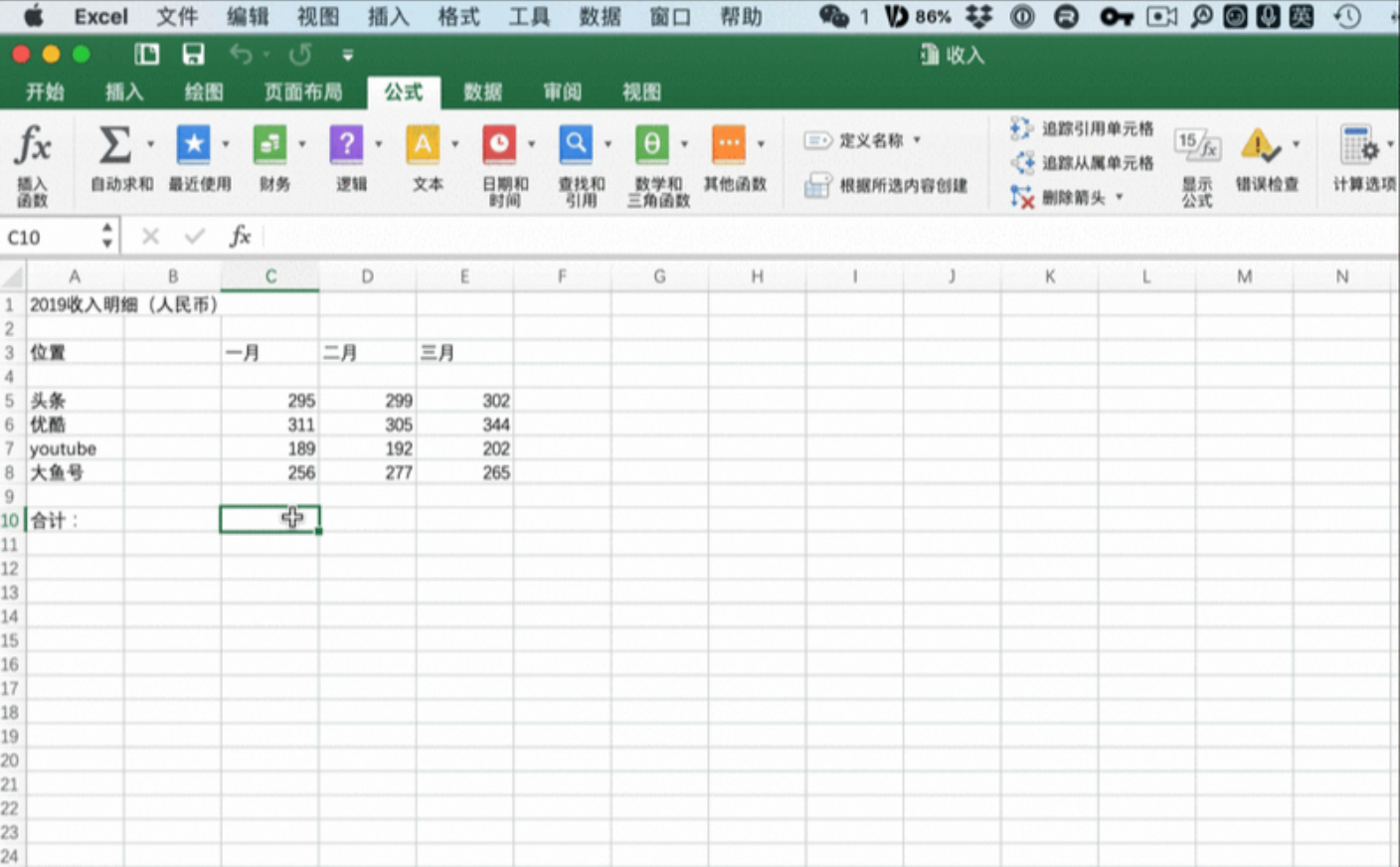The height and width of the screenshot is (867, 1400).
Task: Expand the Lookup and Reference dropdown arrow
Action: click(x=609, y=144)
